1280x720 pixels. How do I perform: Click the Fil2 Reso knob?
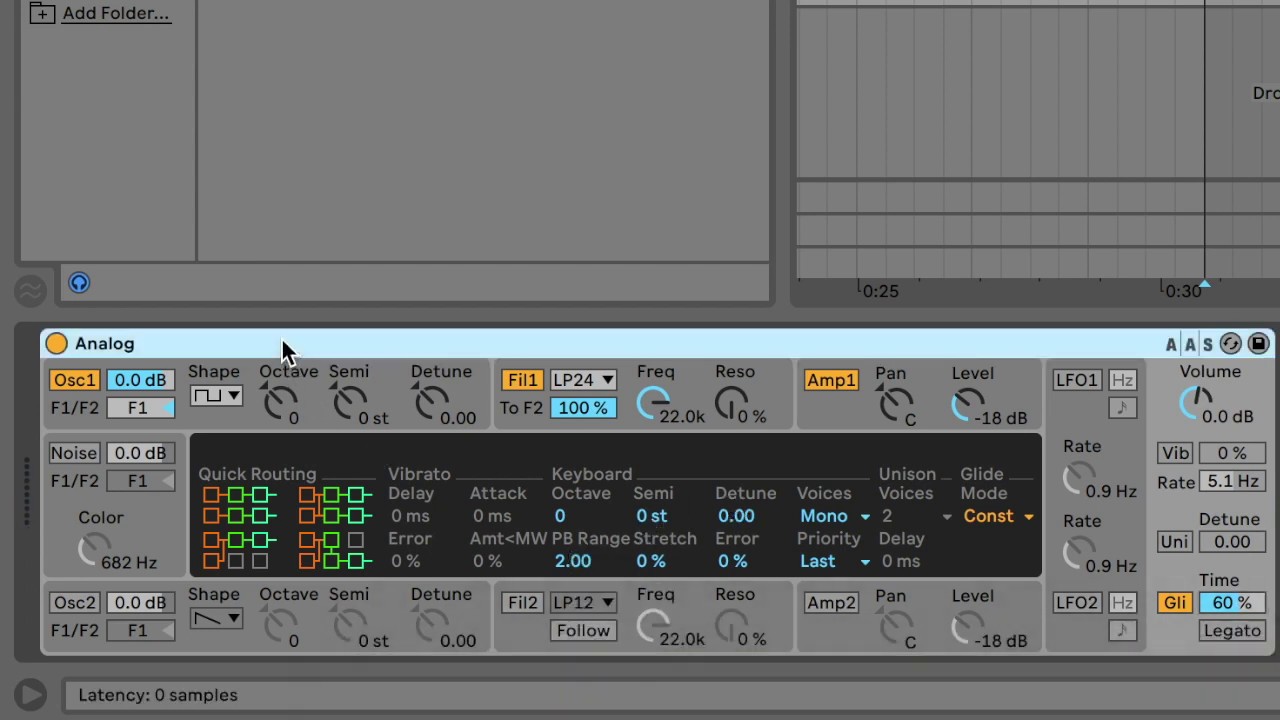click(730, 626)
